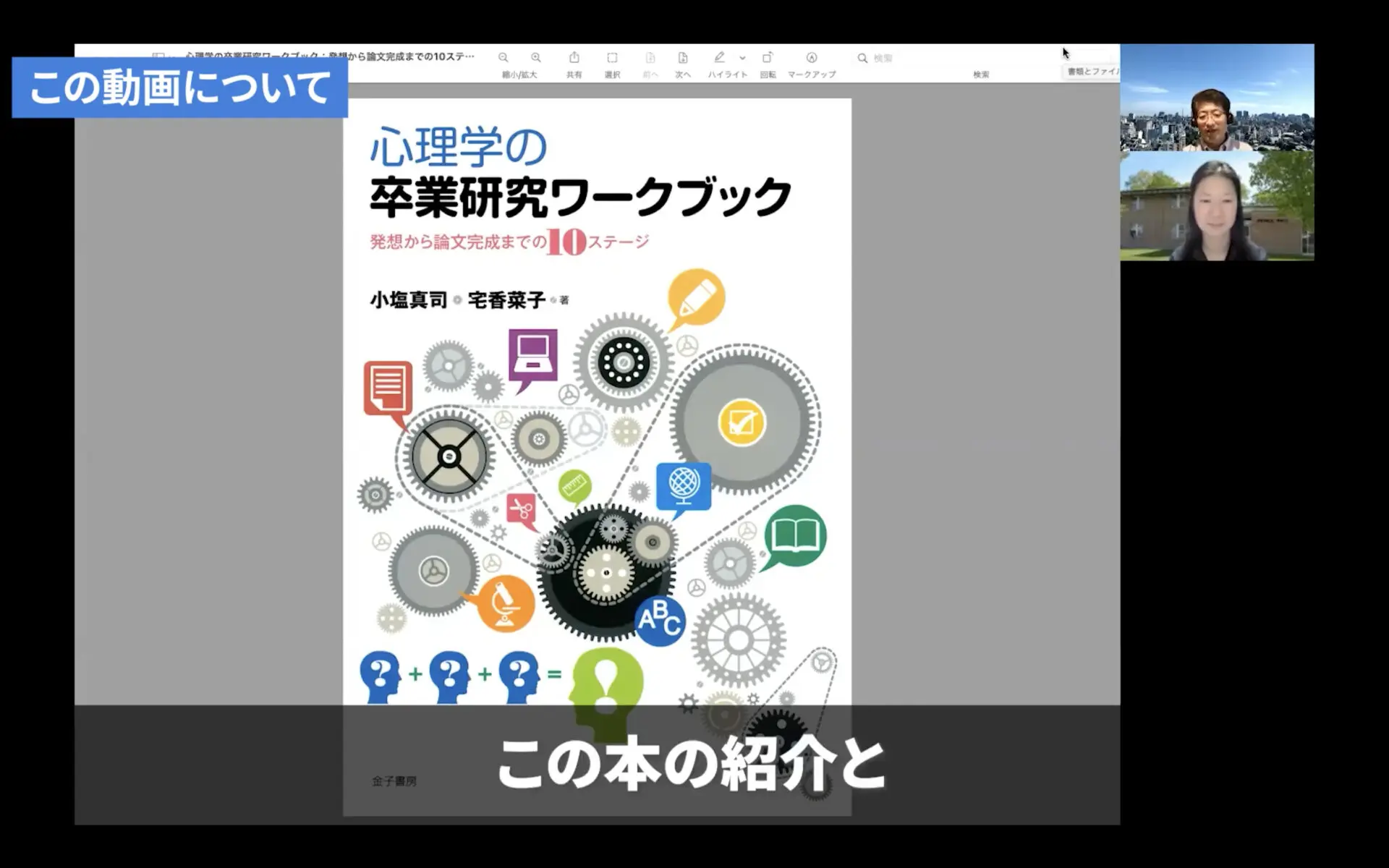The width and height of the screenshot is (1389, 868).
Task: Click the subtitle 発想から論文完成までの10ステージ
Action: click(x=510, y=242)
